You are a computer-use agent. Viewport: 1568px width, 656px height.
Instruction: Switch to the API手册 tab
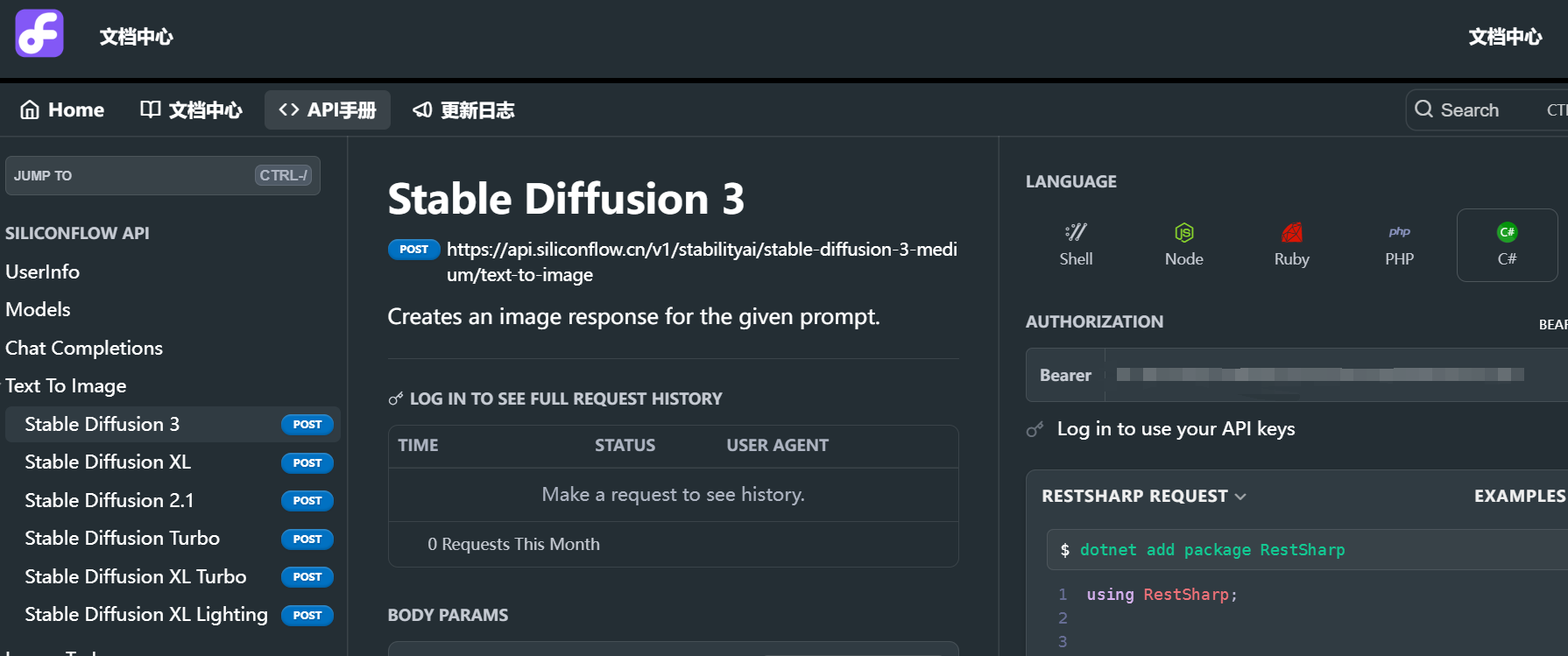(328, 109)
